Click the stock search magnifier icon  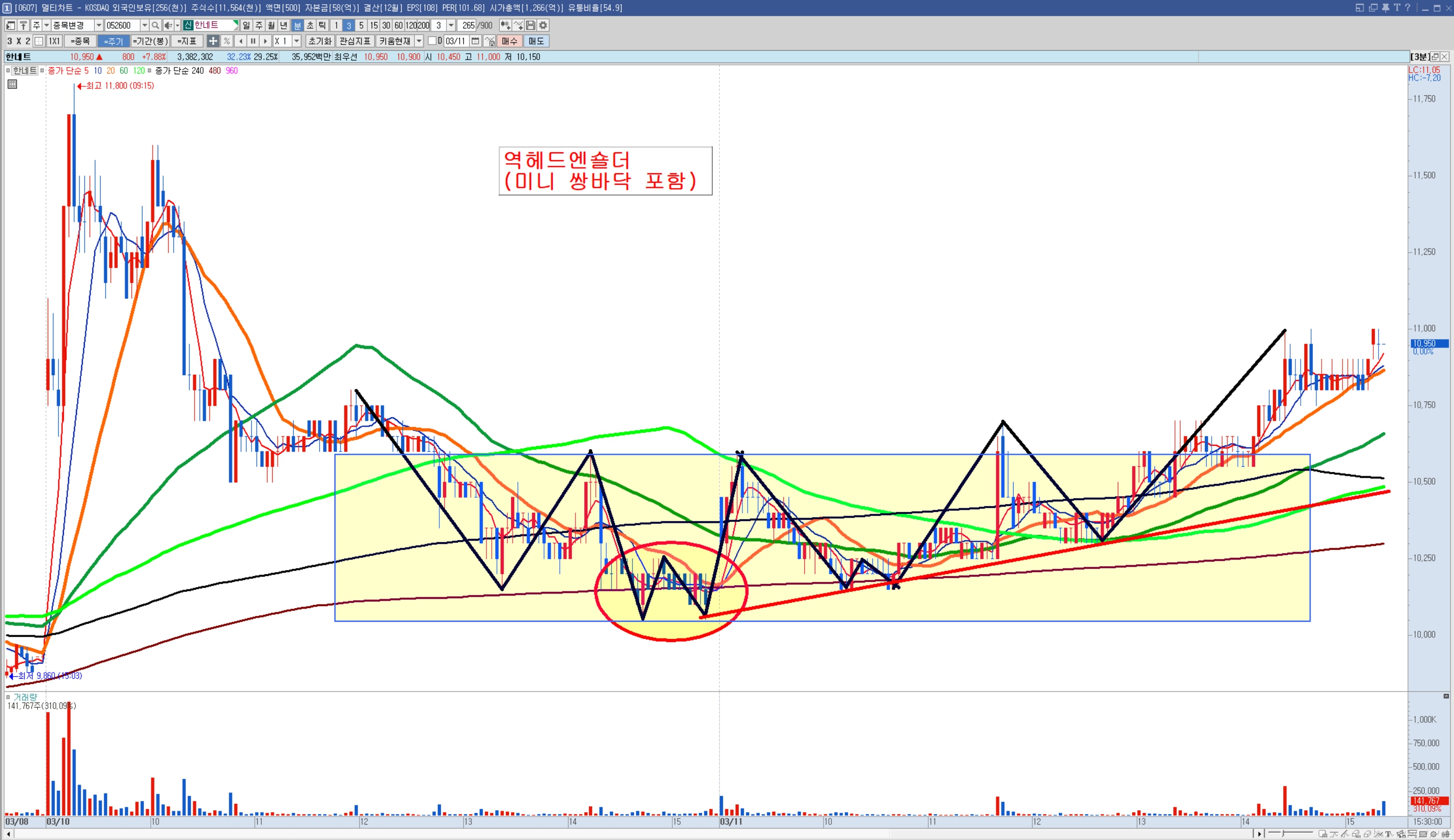tap(154, 26)
